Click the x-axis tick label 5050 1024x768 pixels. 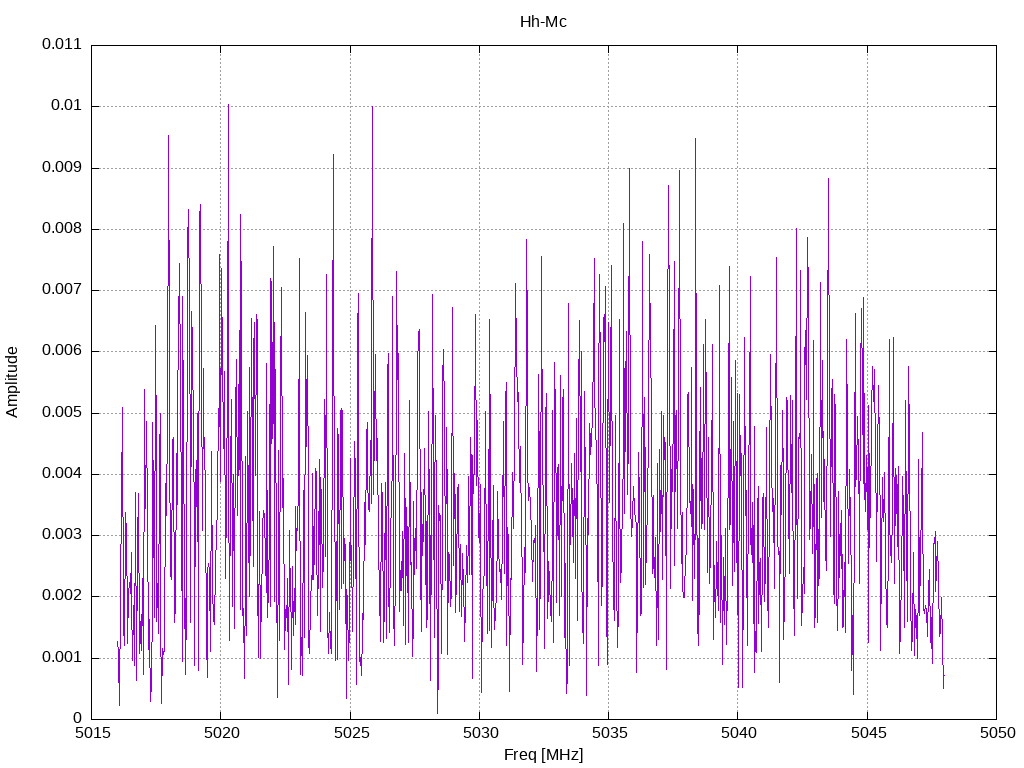997,733
